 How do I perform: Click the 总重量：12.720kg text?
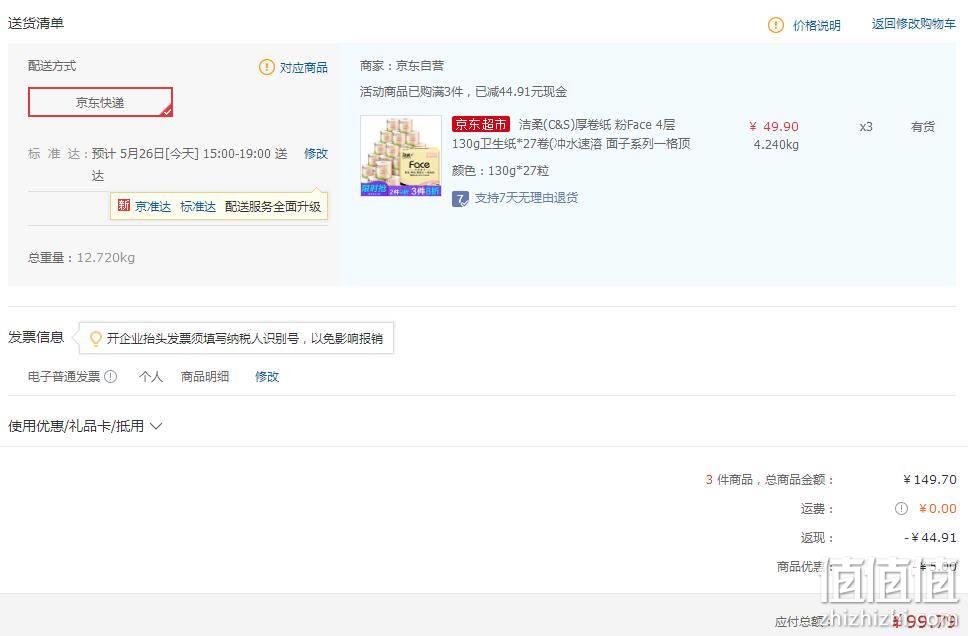(x=81, y=257)
